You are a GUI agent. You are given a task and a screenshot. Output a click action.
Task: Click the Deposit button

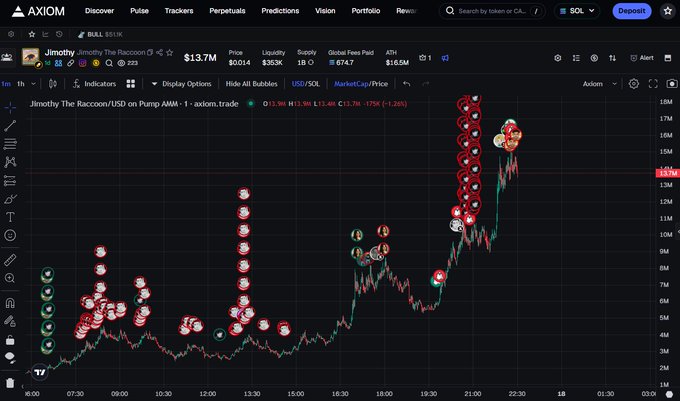tap(631, 11)
